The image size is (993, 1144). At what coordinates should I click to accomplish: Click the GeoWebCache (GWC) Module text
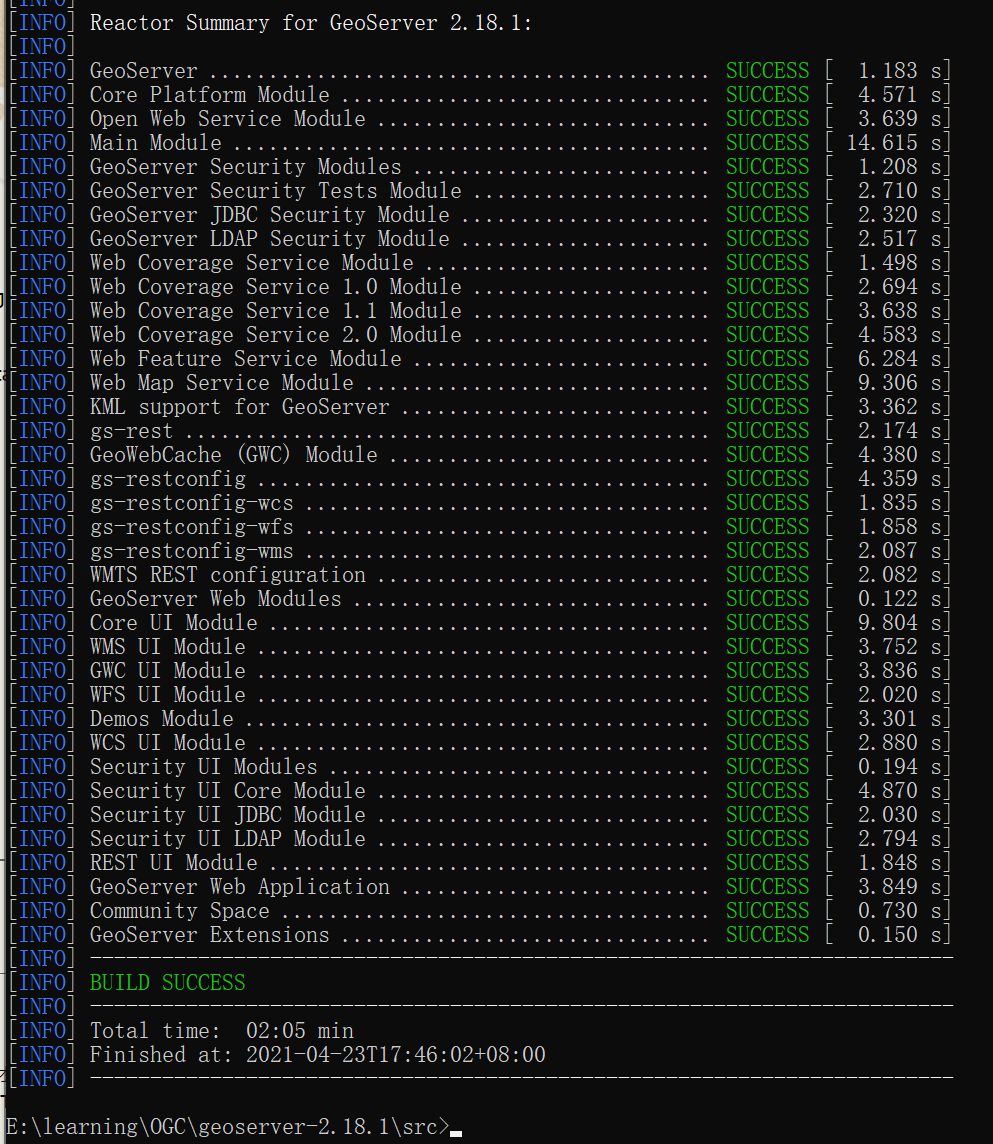click(233, 455)
